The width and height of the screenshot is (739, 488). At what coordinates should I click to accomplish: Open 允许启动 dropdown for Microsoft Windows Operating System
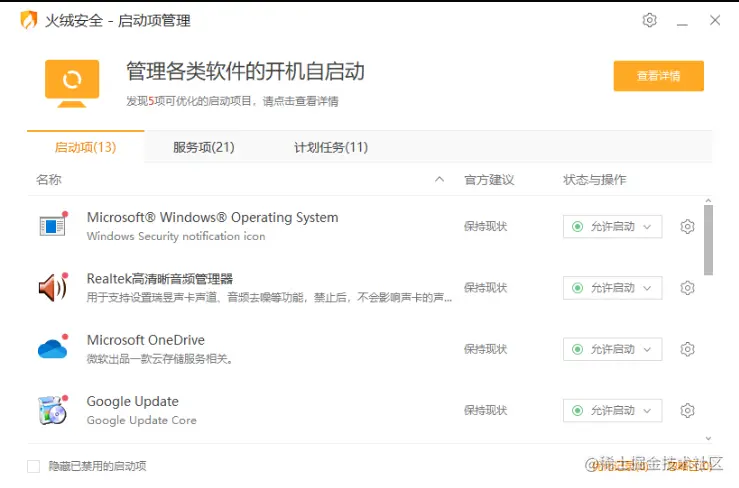point(612,227)
